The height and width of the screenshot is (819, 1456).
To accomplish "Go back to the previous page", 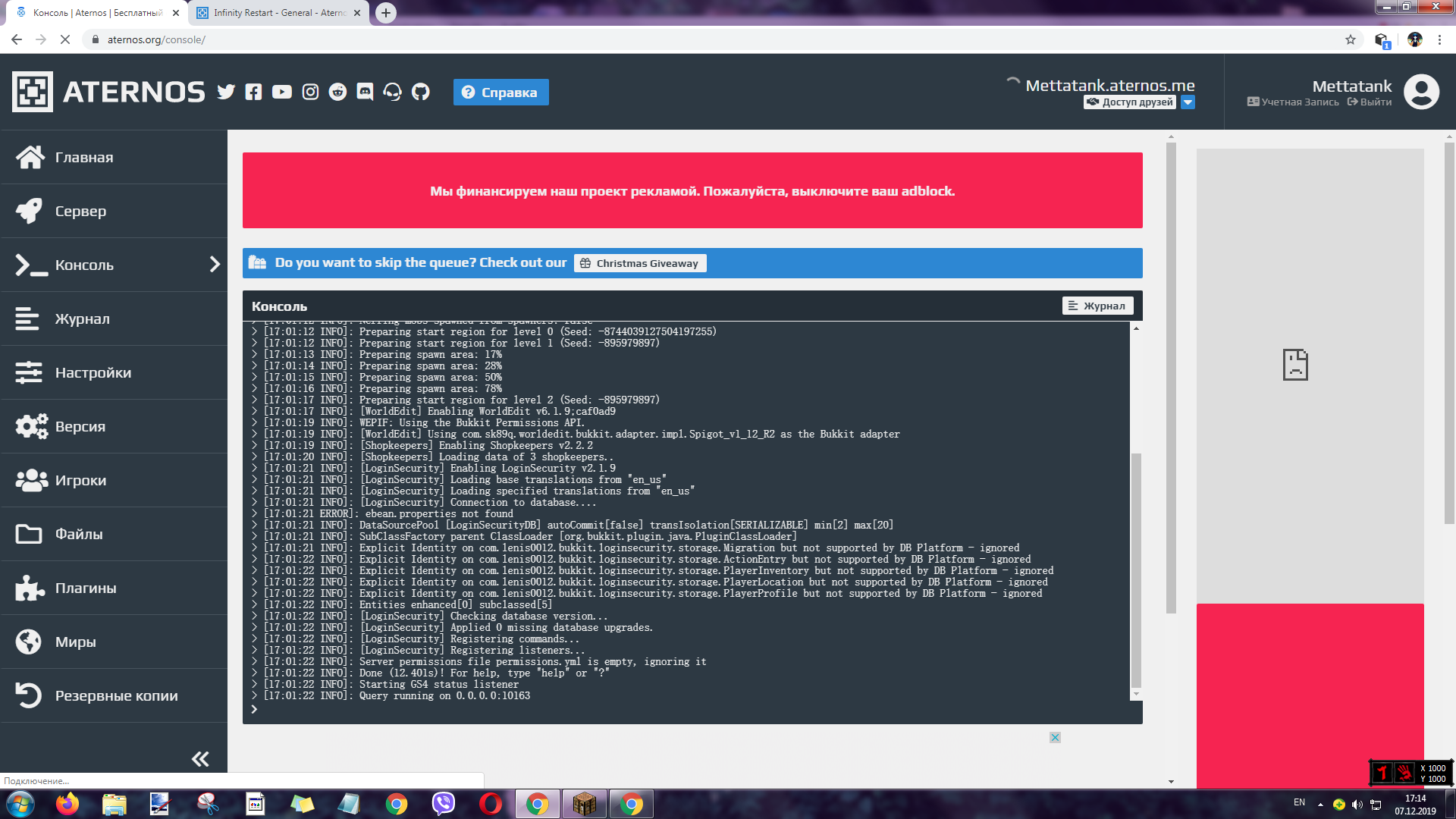I will coord(17,39).
